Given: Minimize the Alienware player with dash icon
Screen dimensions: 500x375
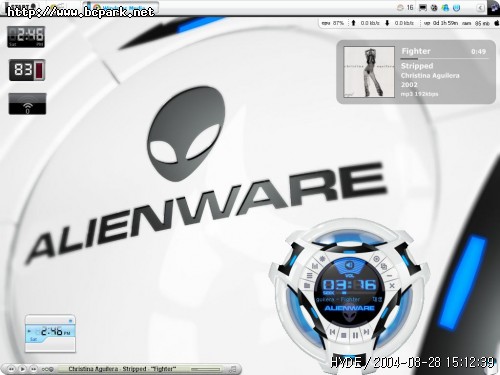Looking at the screenshot, I should point(389,276).
